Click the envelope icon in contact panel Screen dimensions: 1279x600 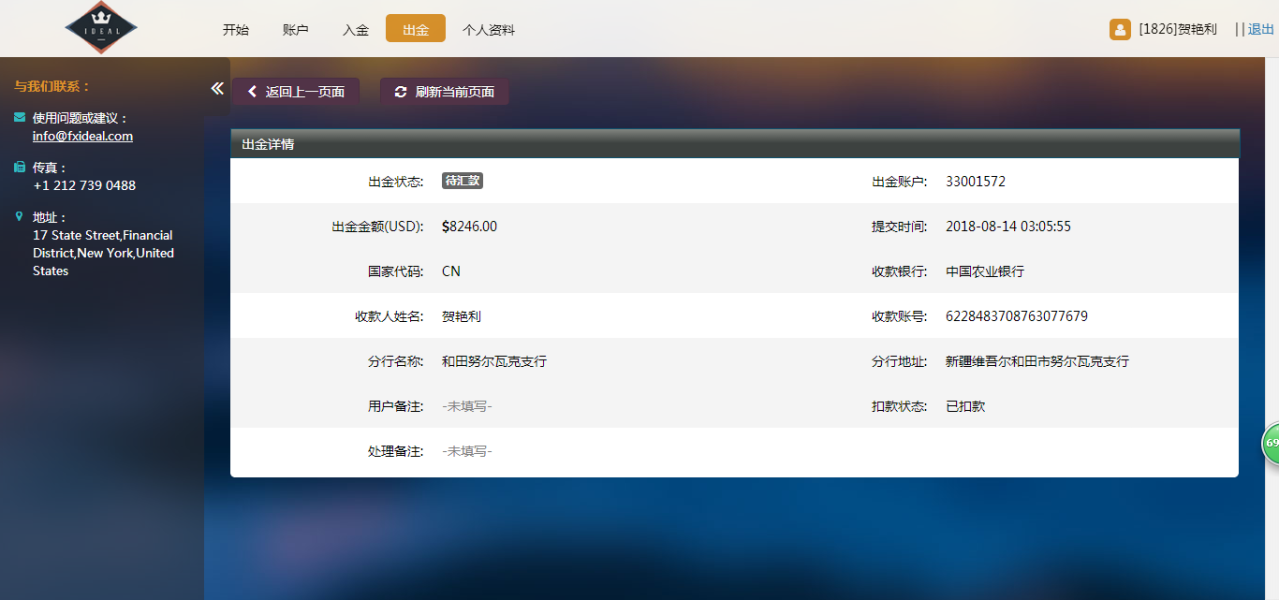point(20,118)
